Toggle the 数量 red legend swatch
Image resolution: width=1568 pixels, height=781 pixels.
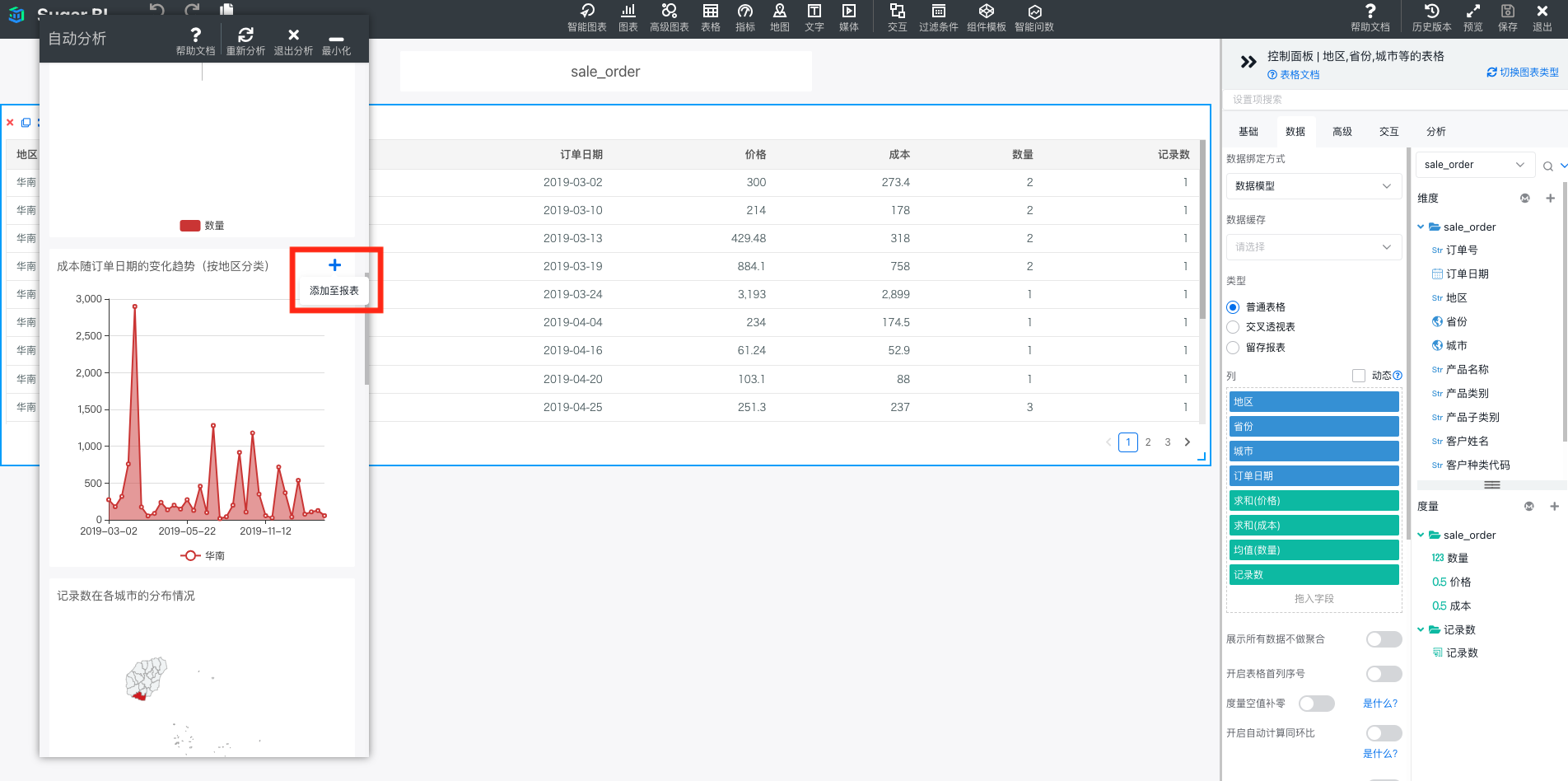tap(190, 226)
